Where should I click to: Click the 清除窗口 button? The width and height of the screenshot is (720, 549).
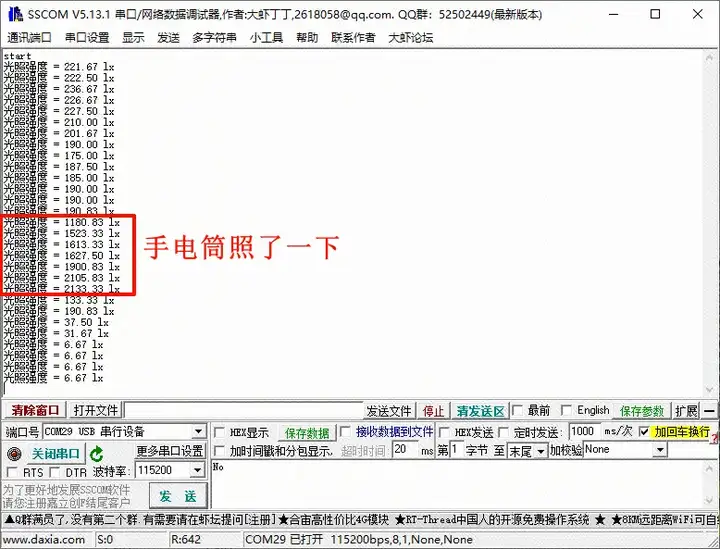coord(35,410)
